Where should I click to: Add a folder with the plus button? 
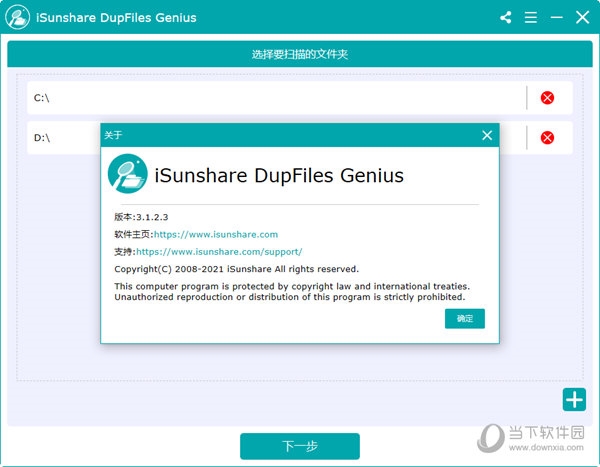pyautogui.click(x=574, y=400)
